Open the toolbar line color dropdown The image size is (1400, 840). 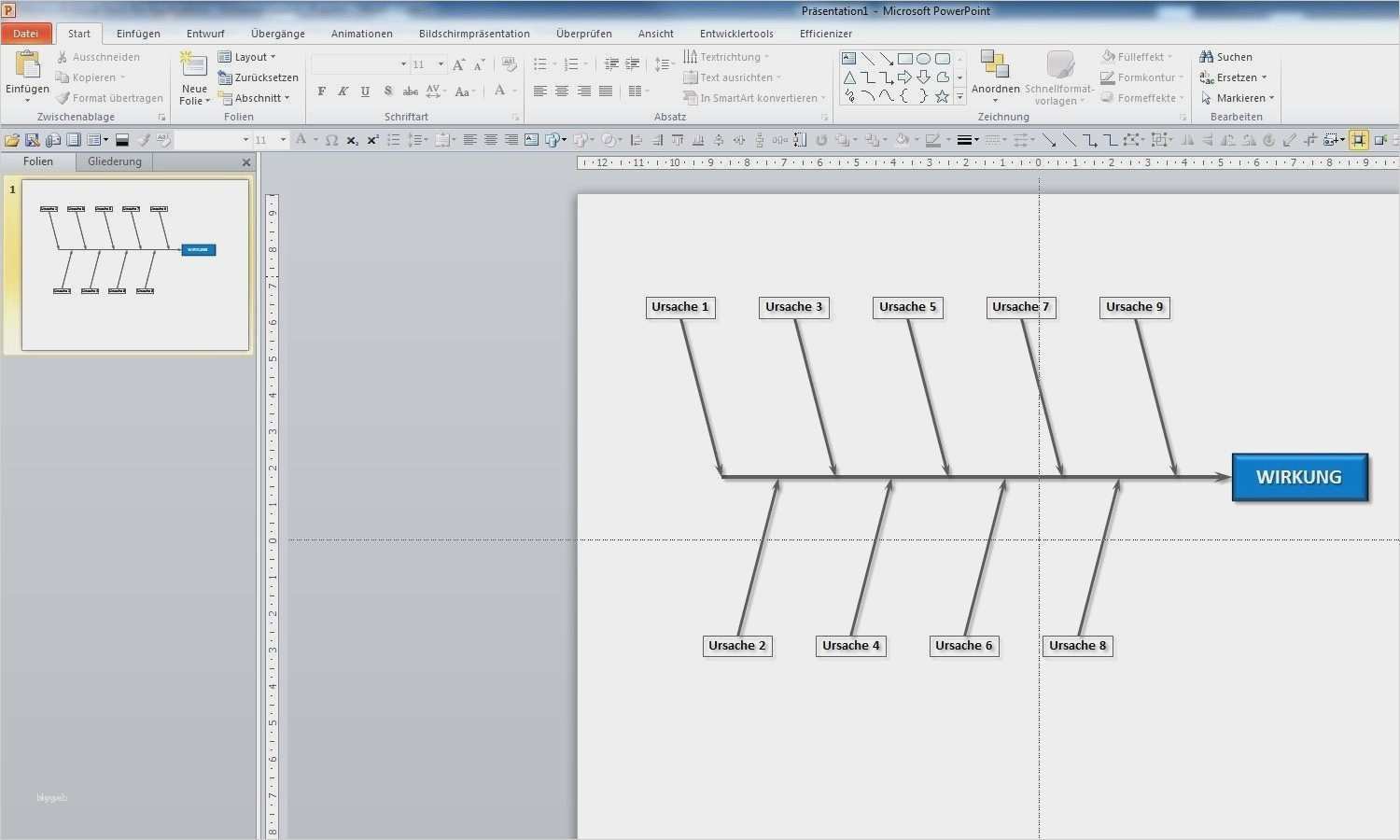[948, 140]
